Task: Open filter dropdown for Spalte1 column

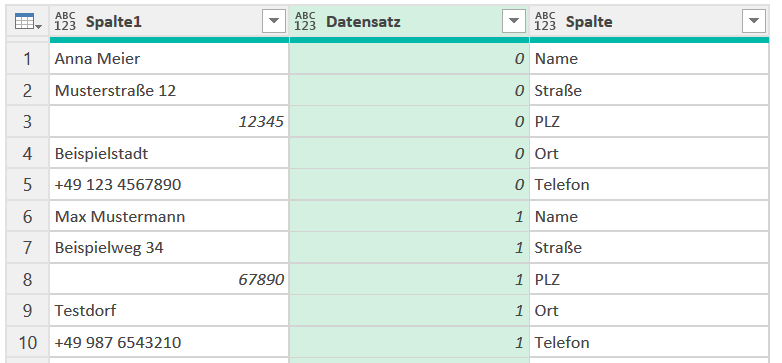Action: pyautogui.click(x=274, y=21)
